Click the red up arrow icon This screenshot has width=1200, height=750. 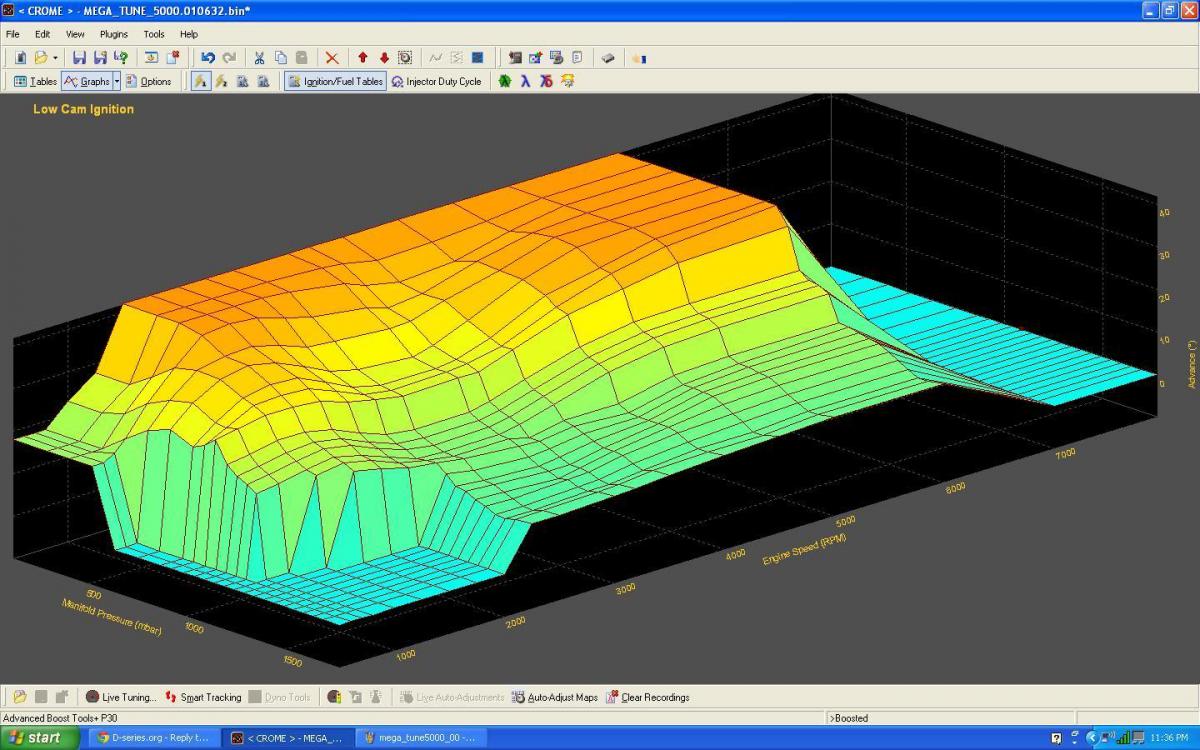[363, 58]
